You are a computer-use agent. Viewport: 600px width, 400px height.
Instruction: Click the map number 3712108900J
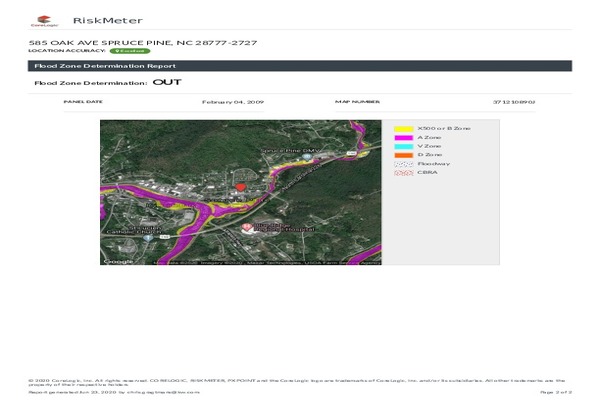coord(513,102)
